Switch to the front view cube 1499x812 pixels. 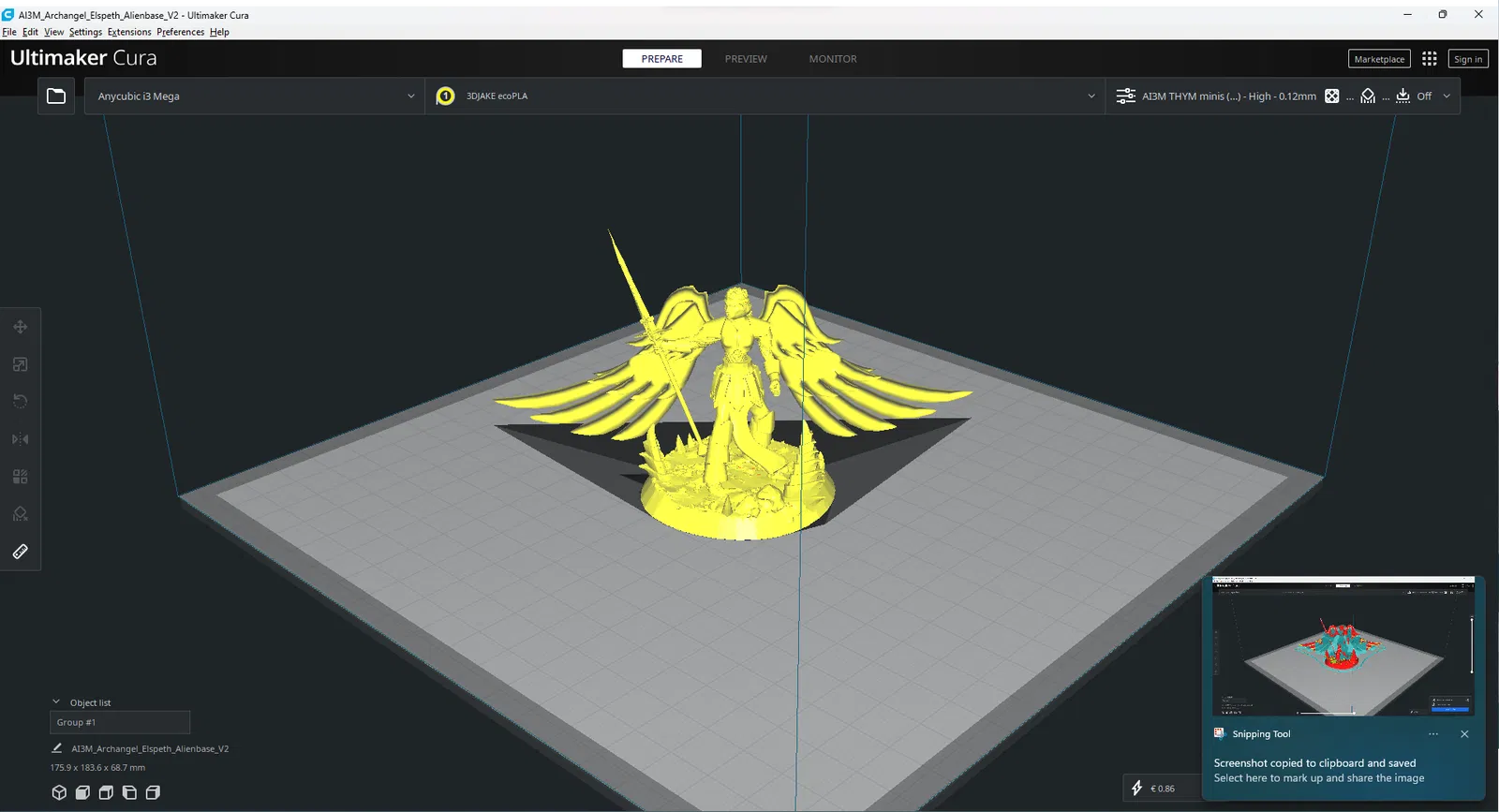click(x=82, y=792)
